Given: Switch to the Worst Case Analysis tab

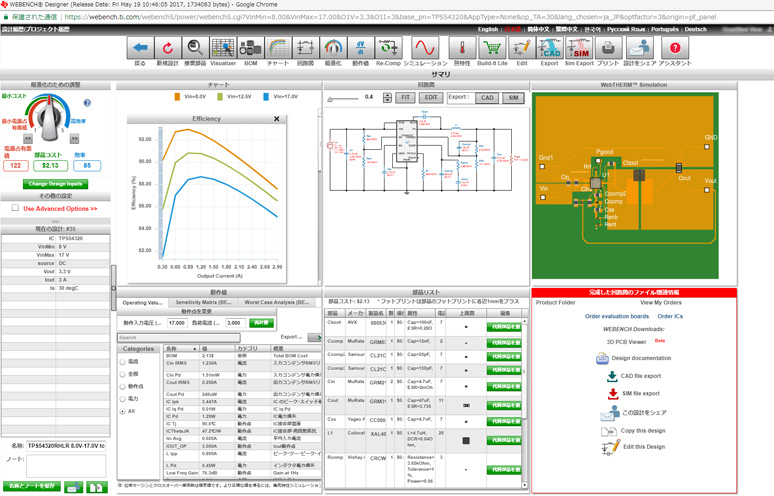Looking at the screenshot, I should point(276,303).
